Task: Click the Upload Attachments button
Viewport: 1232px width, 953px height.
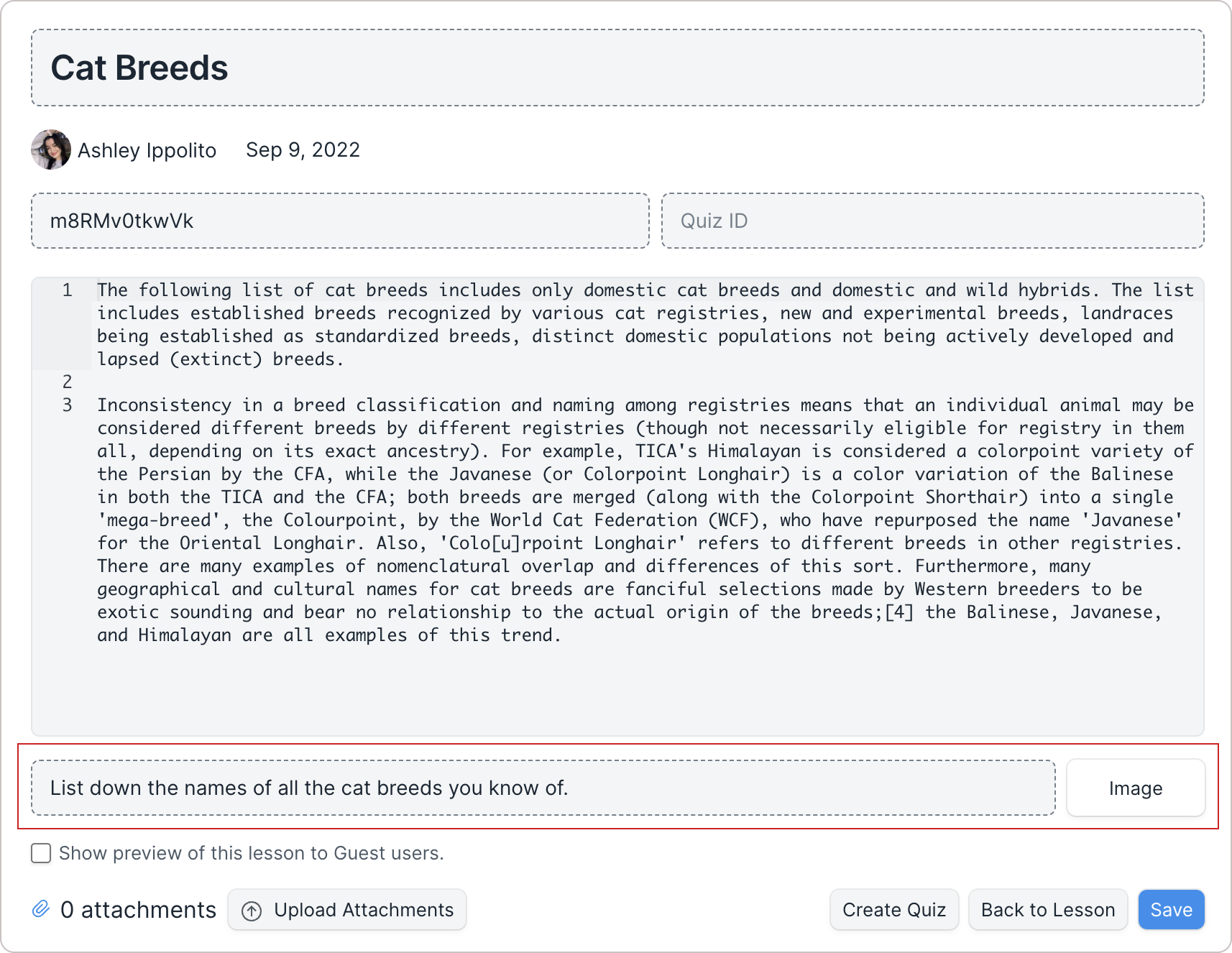Action: pyautogui.click(x=347, y=910)
